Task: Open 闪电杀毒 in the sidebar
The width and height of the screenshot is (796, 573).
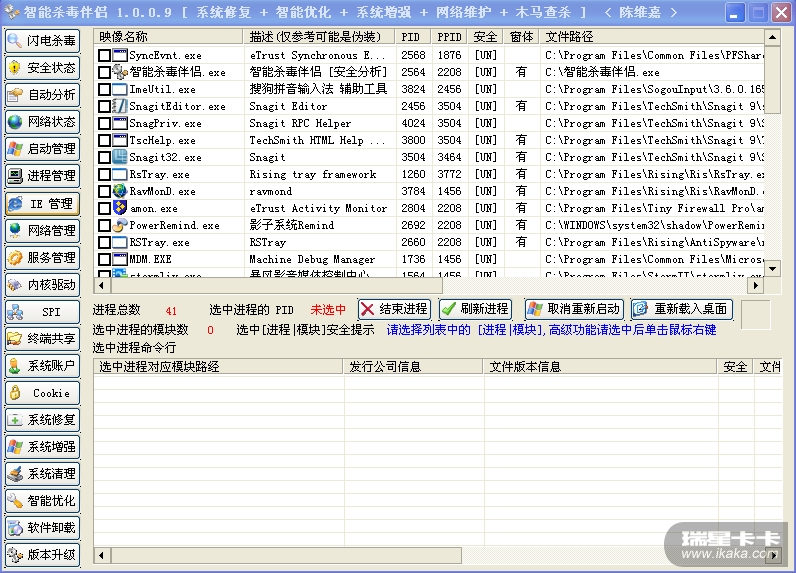Action: (x=43, y=41)
